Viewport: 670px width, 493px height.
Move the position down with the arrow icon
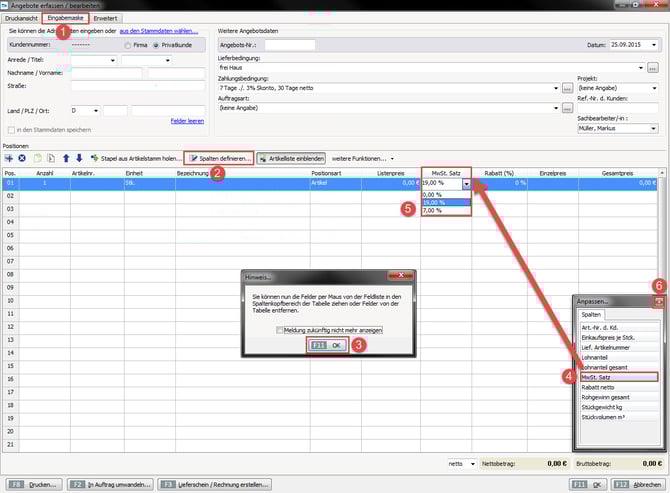(79, 158)
